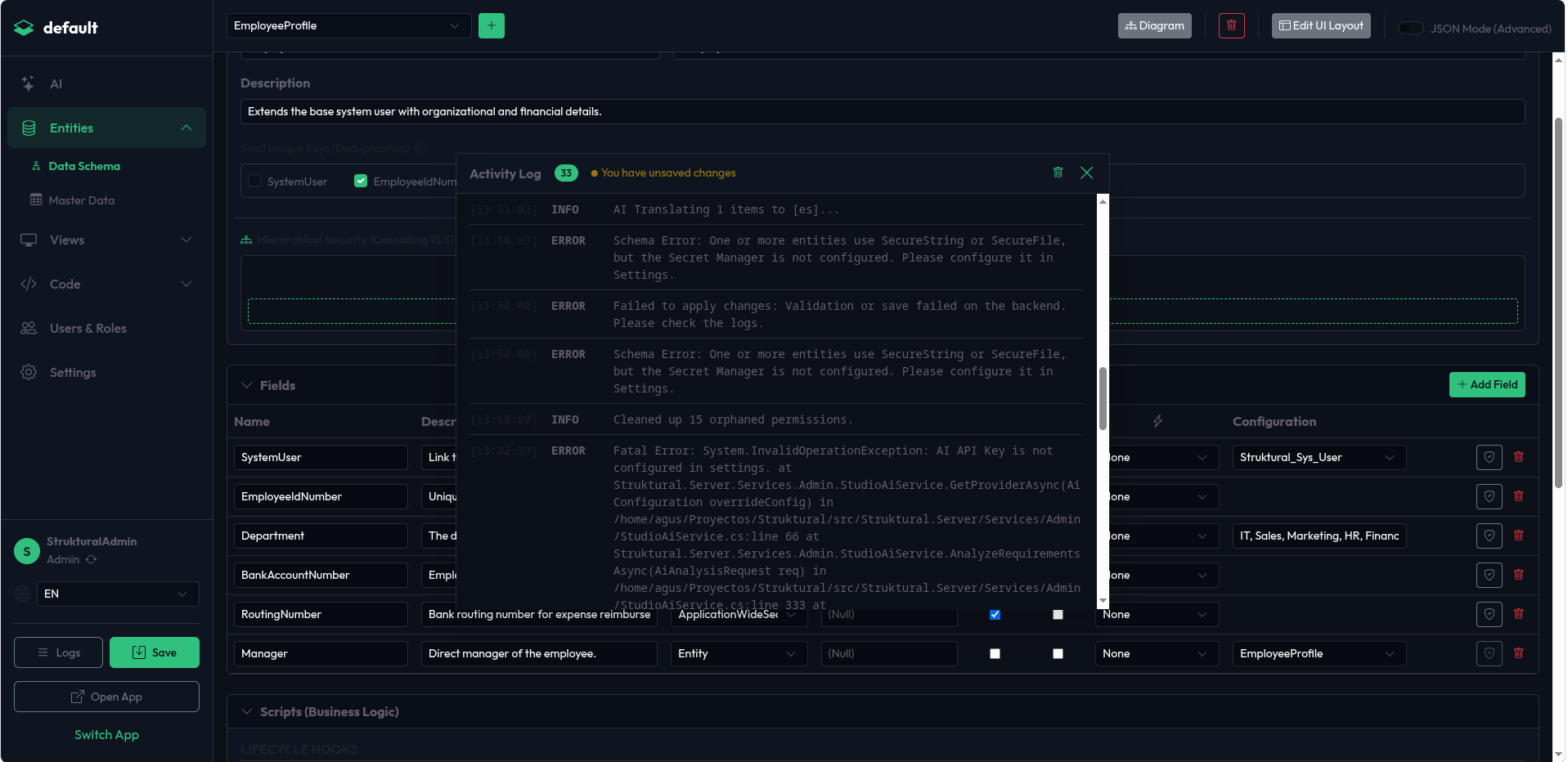Image resolution: width=1568 pixels, height=762 pixels.
Task: Delete the EmployeeIdNumber field row
Action: (x=1519, y=496)
